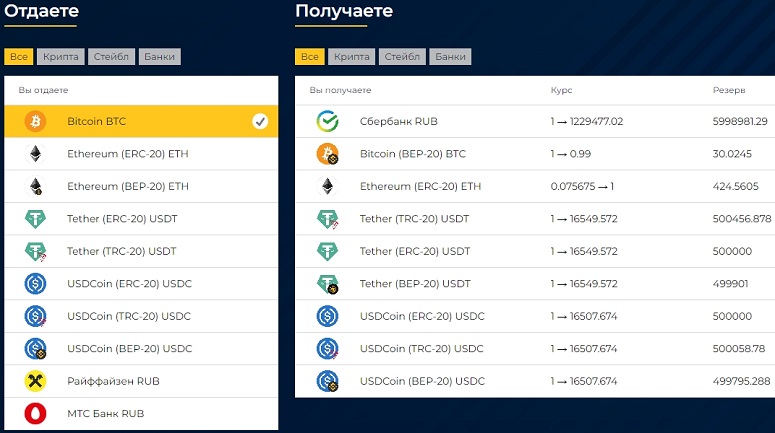The image size is (775, 433).
Task: Click the Tether (BEP-20) icon in receive list
Action: click(x=327, y=284)
